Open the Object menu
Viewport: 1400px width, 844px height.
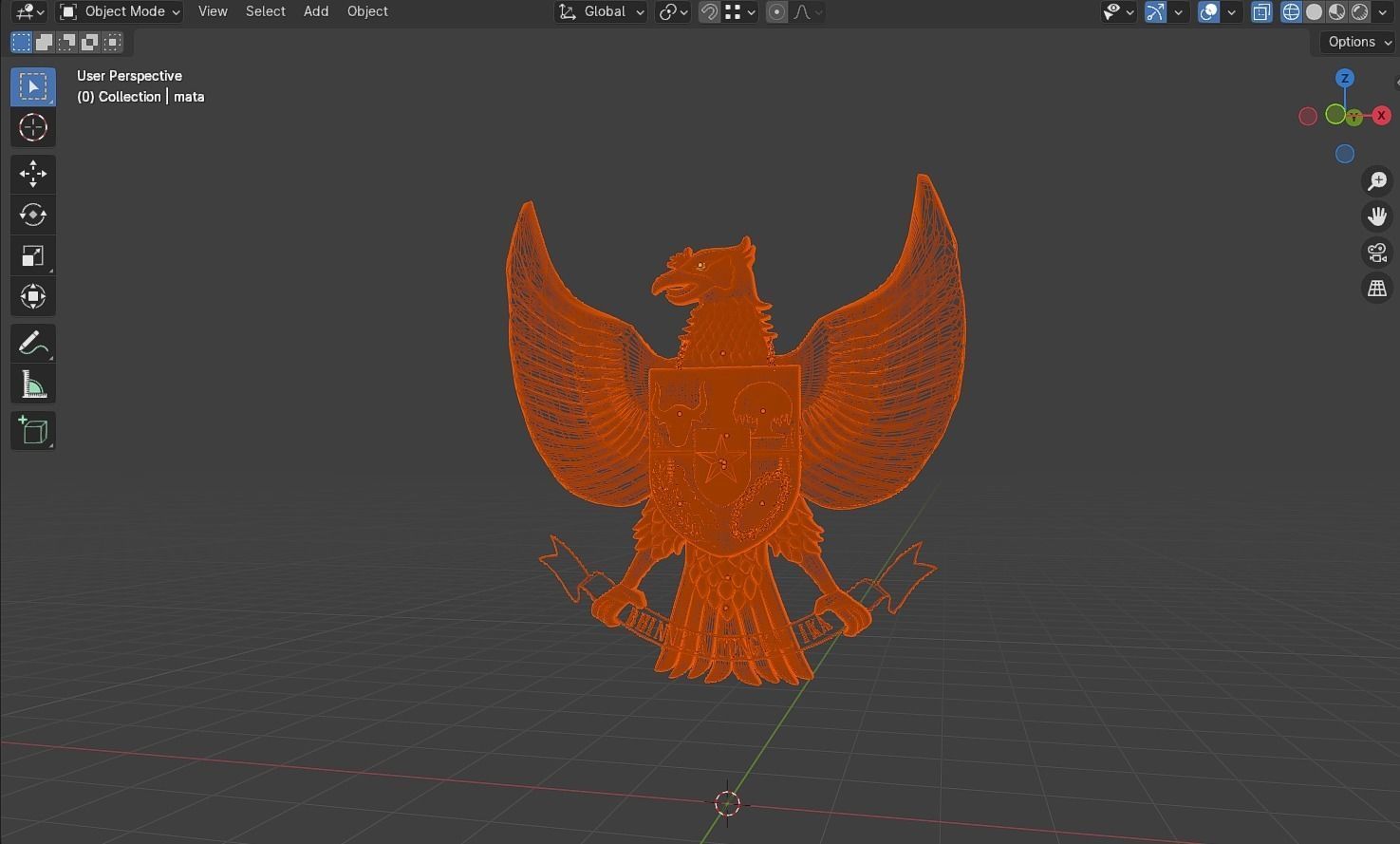pyautogui.click(x=367, y=11)
